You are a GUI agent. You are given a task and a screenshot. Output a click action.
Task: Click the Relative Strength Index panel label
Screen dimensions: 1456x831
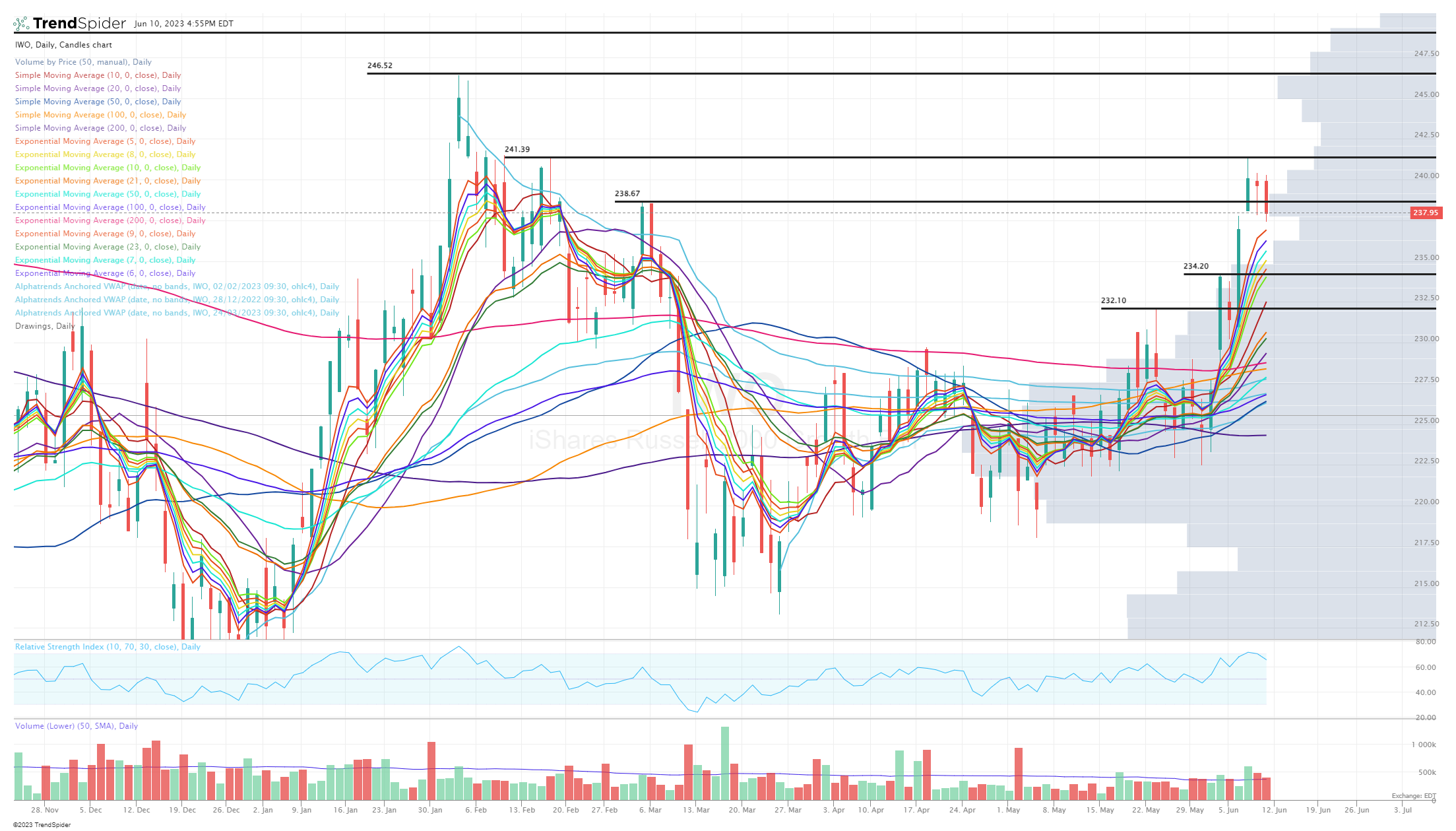tap(108, 647)
